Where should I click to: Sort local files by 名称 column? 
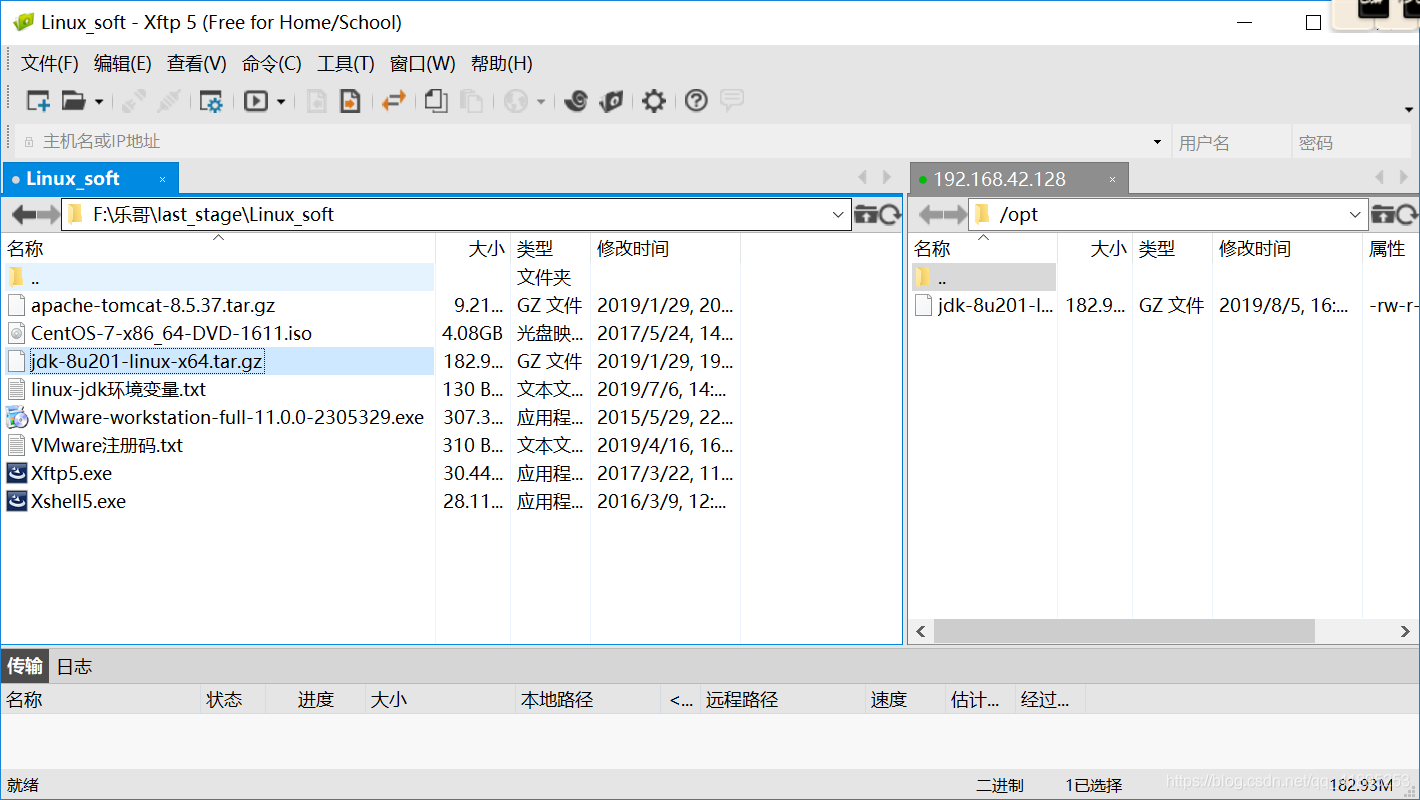(218, 248)
